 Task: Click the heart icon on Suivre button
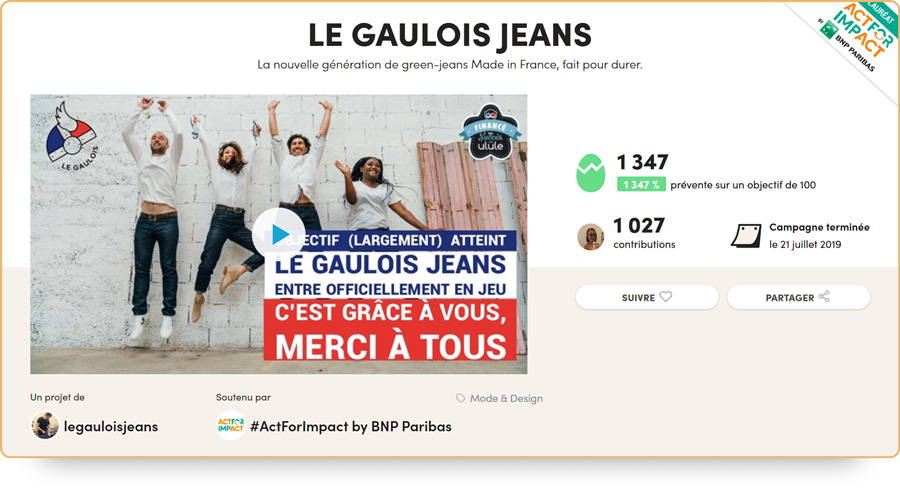point(665,297)
